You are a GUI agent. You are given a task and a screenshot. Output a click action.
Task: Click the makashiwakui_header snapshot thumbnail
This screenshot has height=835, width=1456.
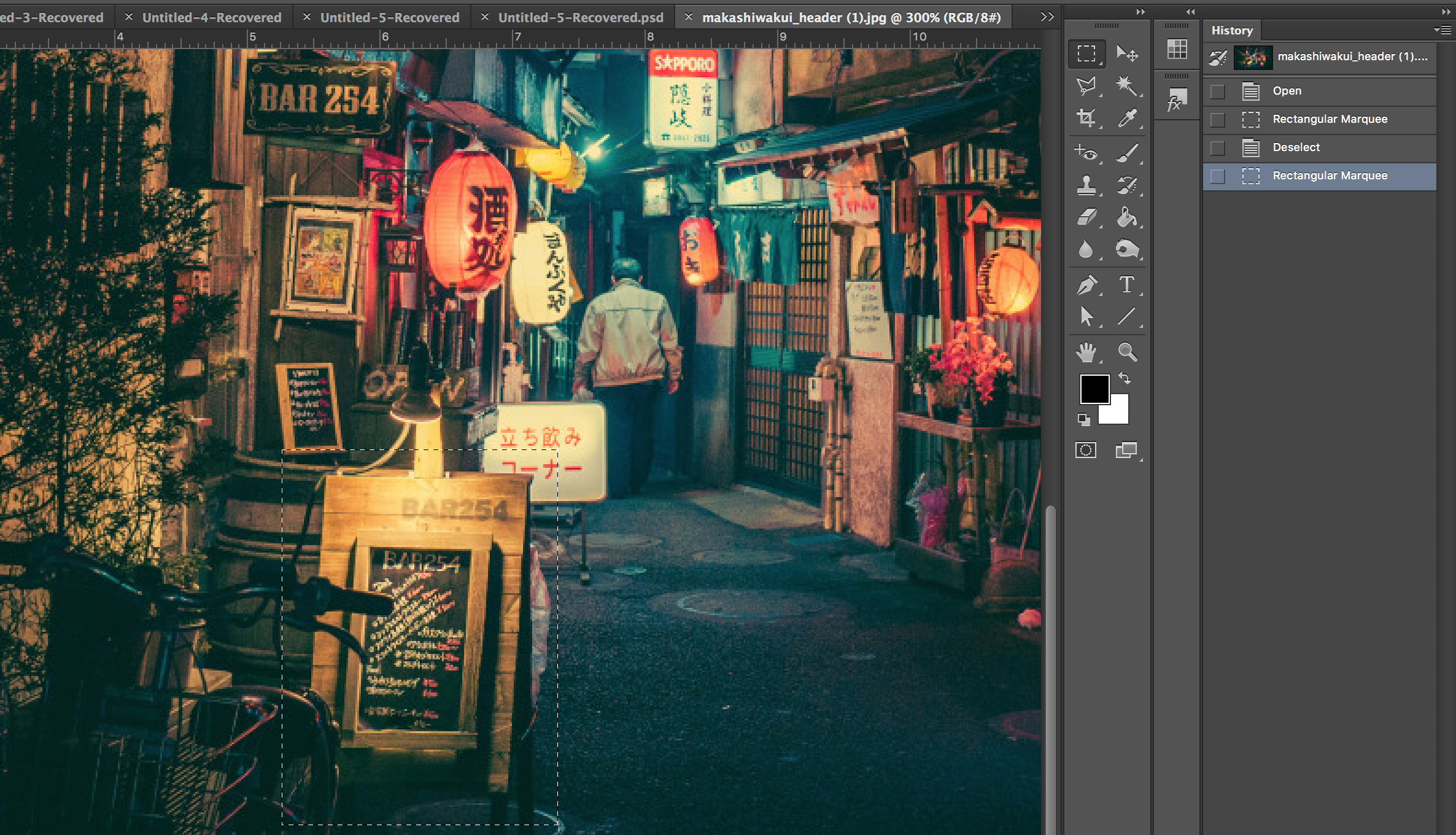(1253, 57)
